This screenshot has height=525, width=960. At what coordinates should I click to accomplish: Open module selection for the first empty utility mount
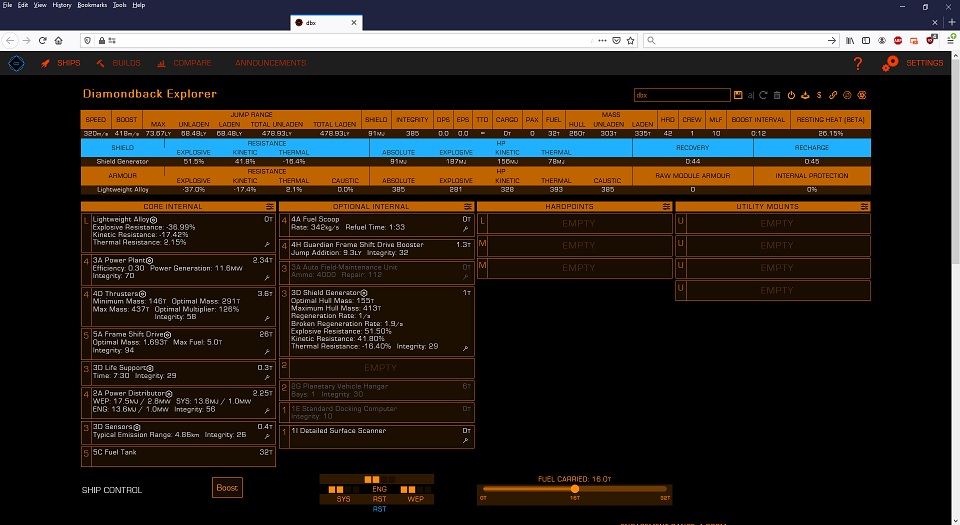[773, 223]
